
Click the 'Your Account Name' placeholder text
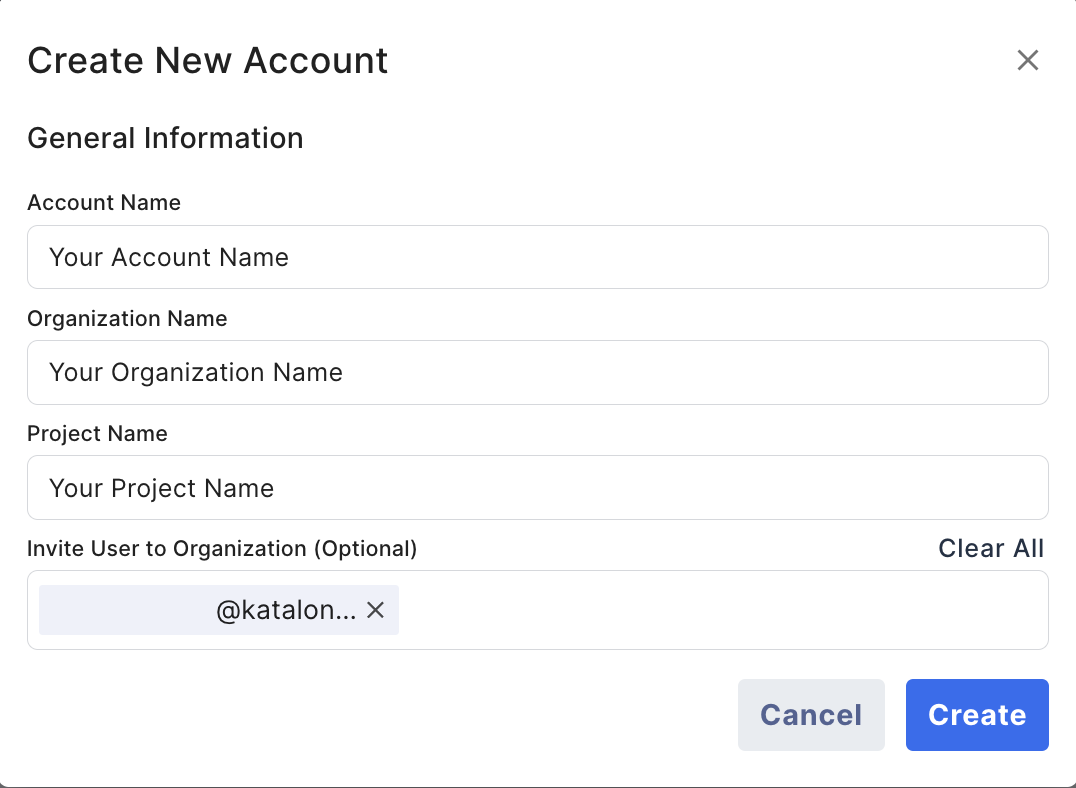(169, 258)
